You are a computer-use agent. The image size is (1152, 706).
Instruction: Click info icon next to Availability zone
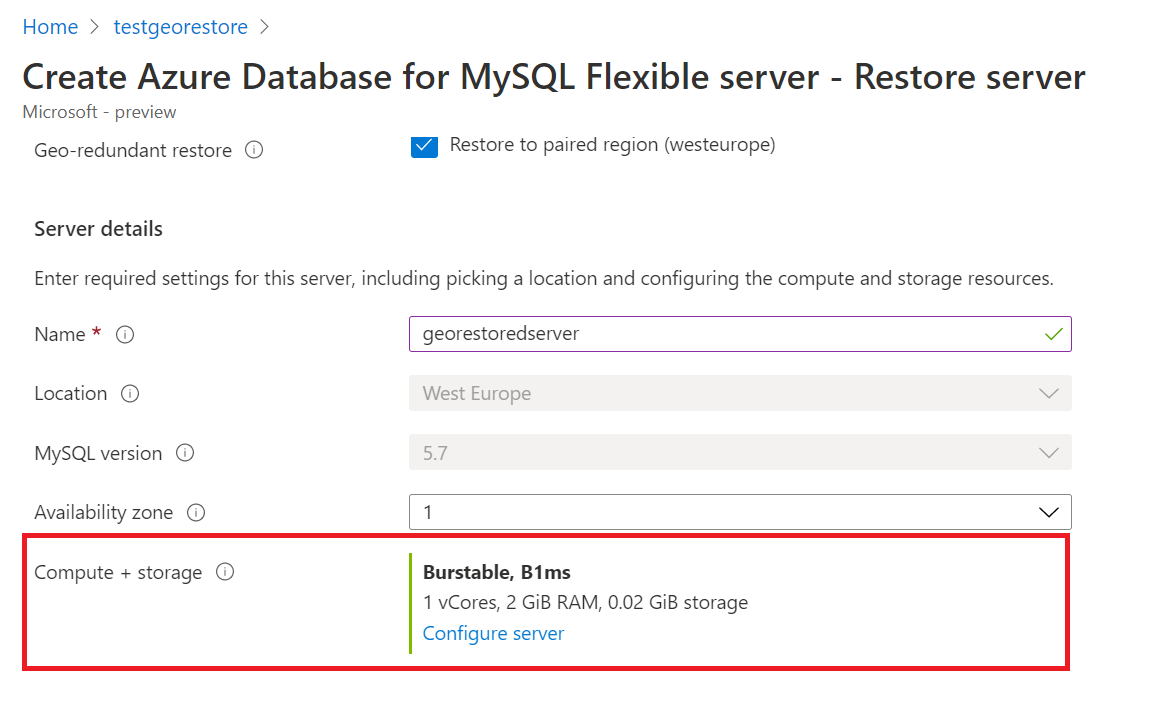coord(196,513)
